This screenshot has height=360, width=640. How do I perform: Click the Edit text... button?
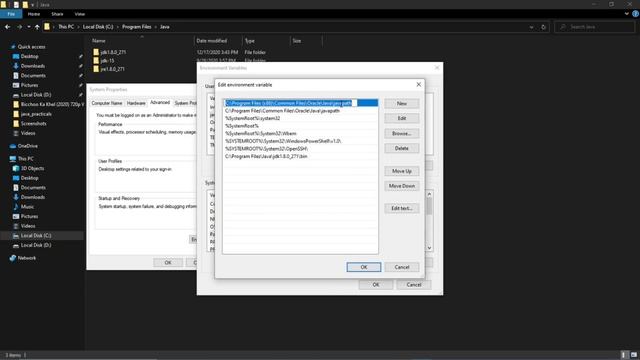402,208
